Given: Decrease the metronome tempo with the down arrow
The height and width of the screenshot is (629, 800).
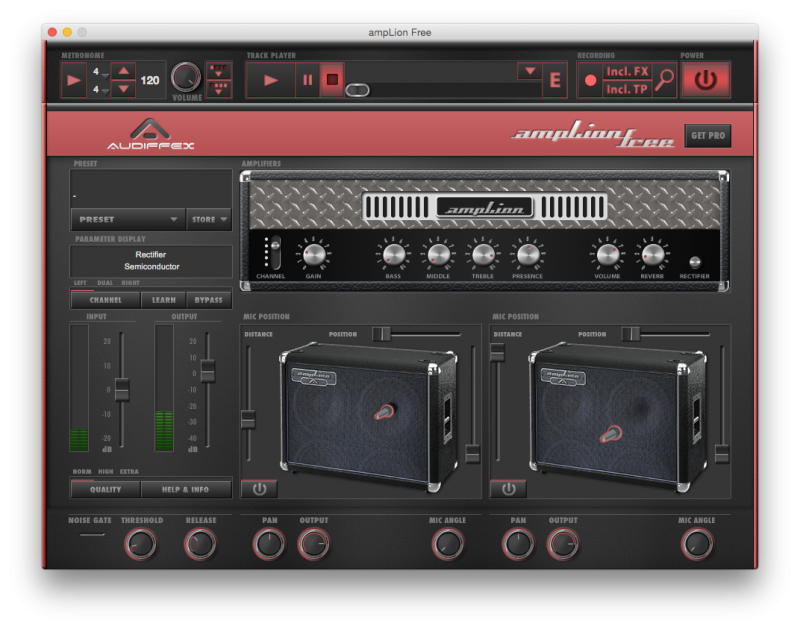Looking at the screenshot, I should click(123, 89).
